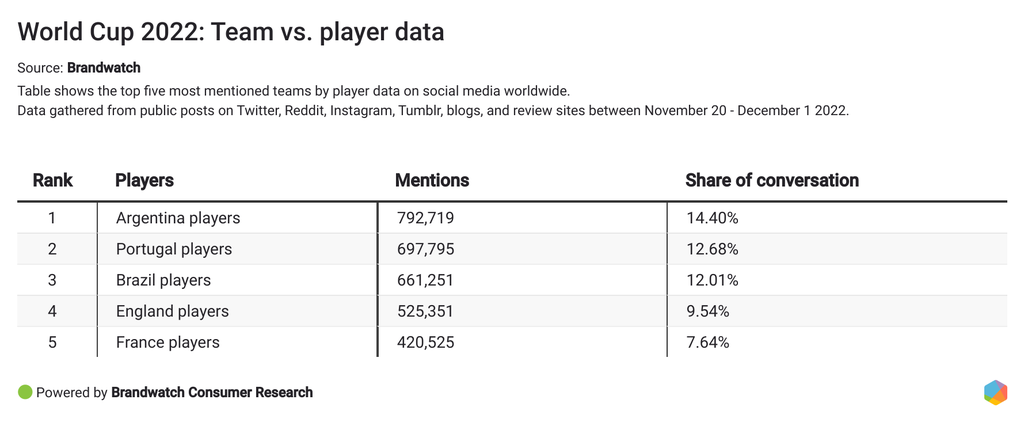Click rank number 3 cell
Viewport: 1024px width, 426px height.
(53, 280)
